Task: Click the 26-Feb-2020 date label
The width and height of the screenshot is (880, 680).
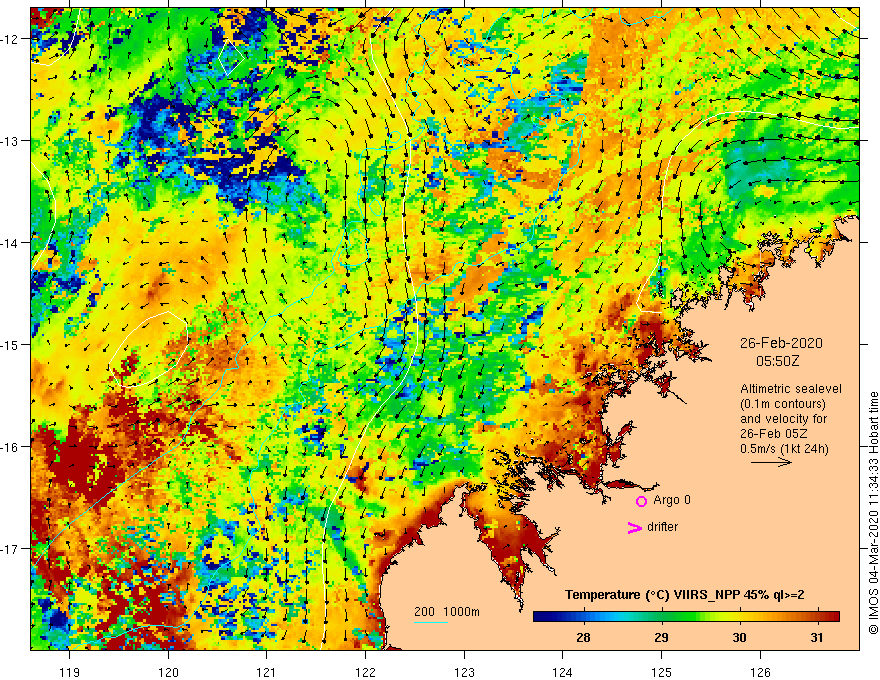Action: [781, 343]
